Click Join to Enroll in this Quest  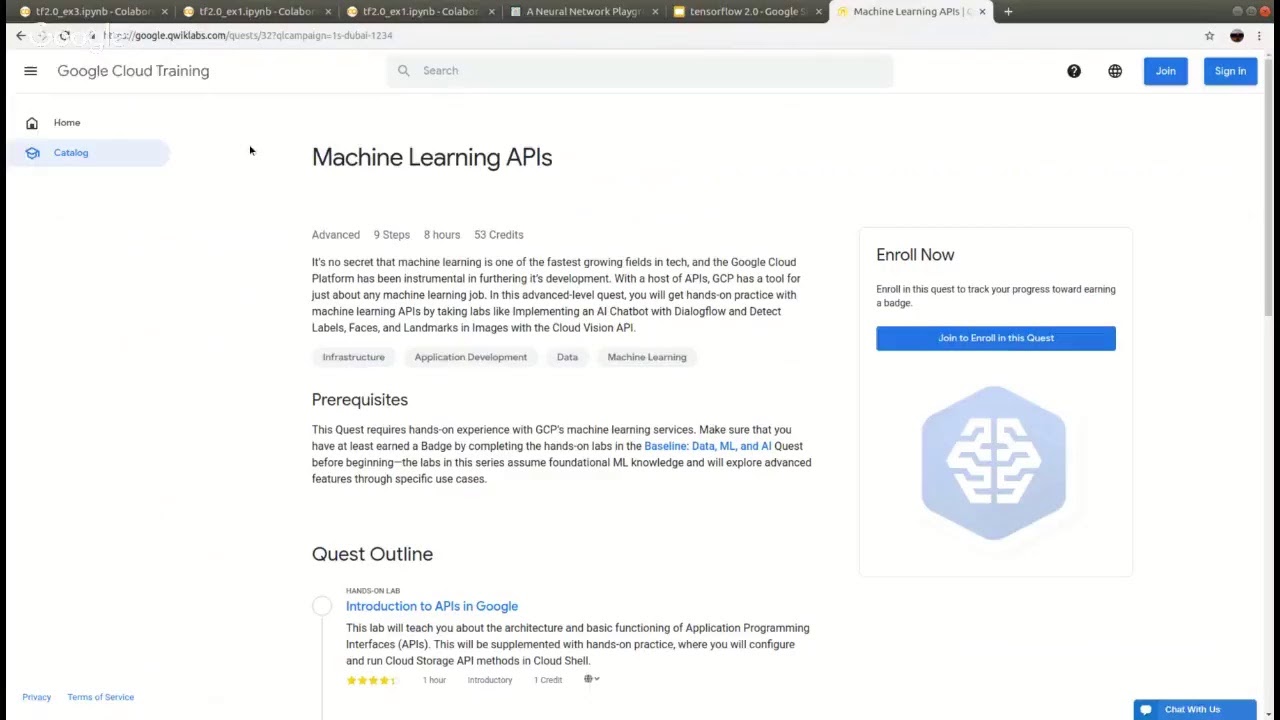(996, 338)
